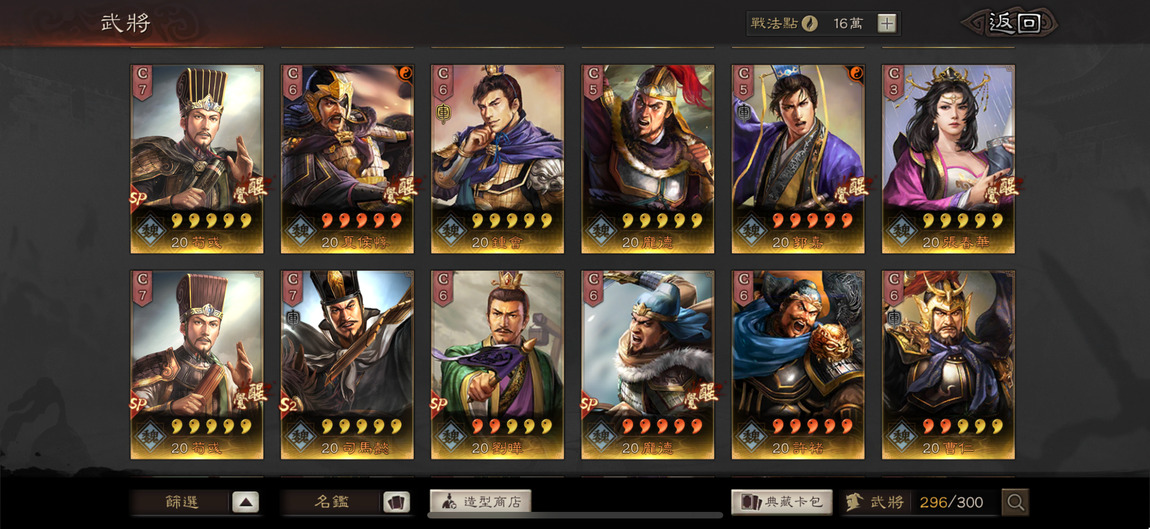Open the 造型商店 skin shop
The image size is (1150, 529).
tap(480, 503)
